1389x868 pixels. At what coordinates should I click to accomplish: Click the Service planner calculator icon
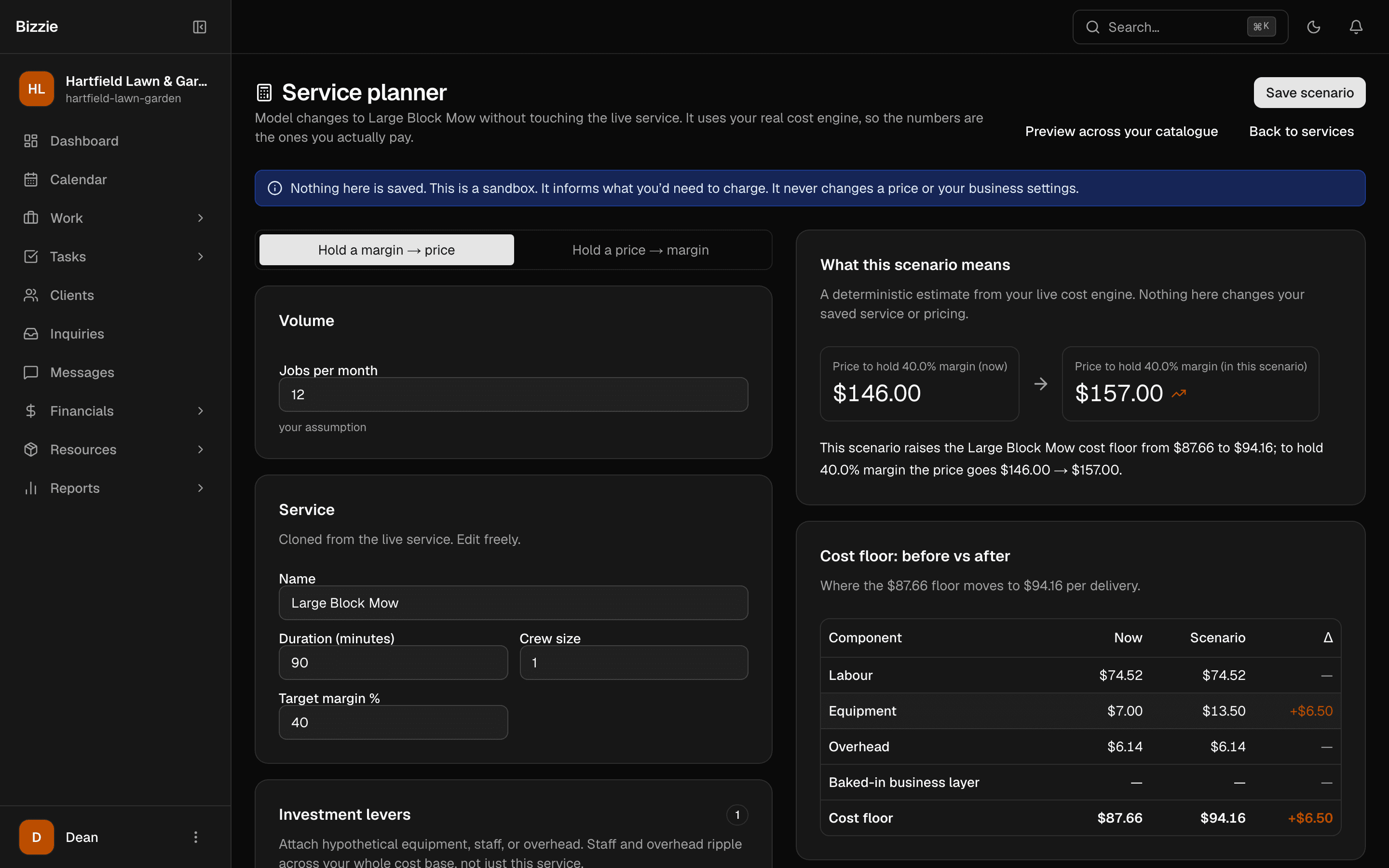[264, 93]
